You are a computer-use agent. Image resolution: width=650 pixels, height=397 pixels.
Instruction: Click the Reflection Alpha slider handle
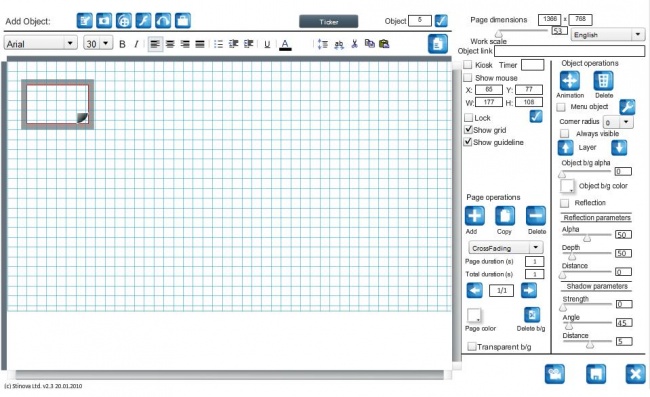(x=587, y=238)
